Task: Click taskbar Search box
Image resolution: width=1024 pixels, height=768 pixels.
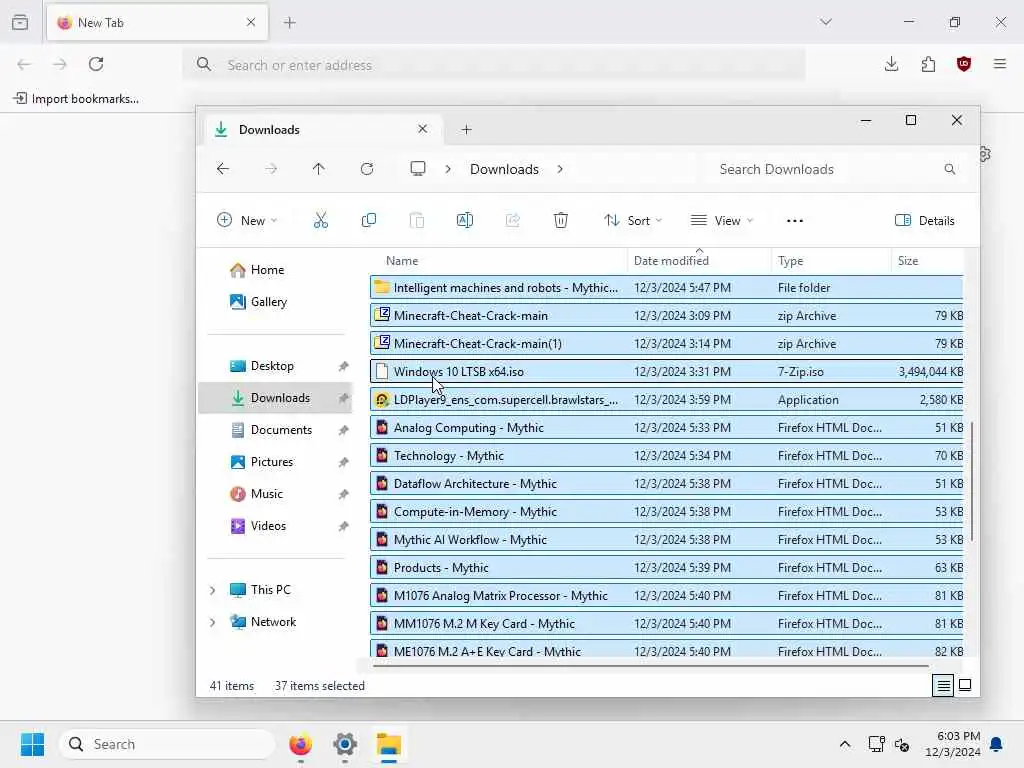Action: coord(167,744)
